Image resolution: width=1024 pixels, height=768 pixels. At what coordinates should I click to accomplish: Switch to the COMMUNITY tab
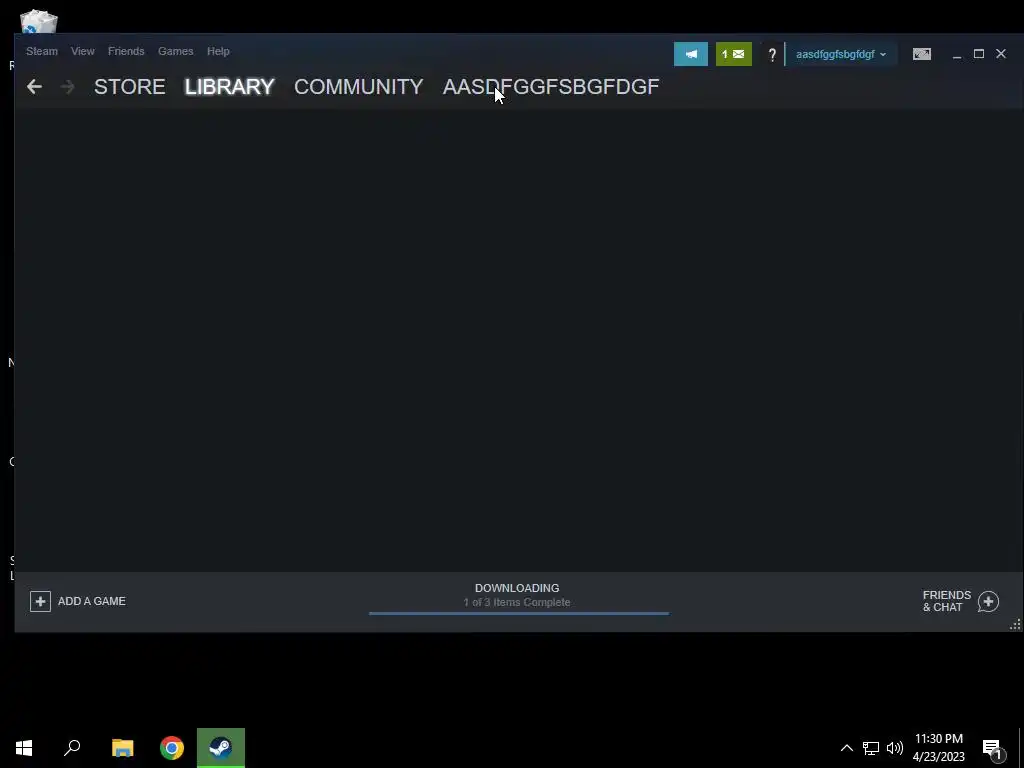click(359, 86)
